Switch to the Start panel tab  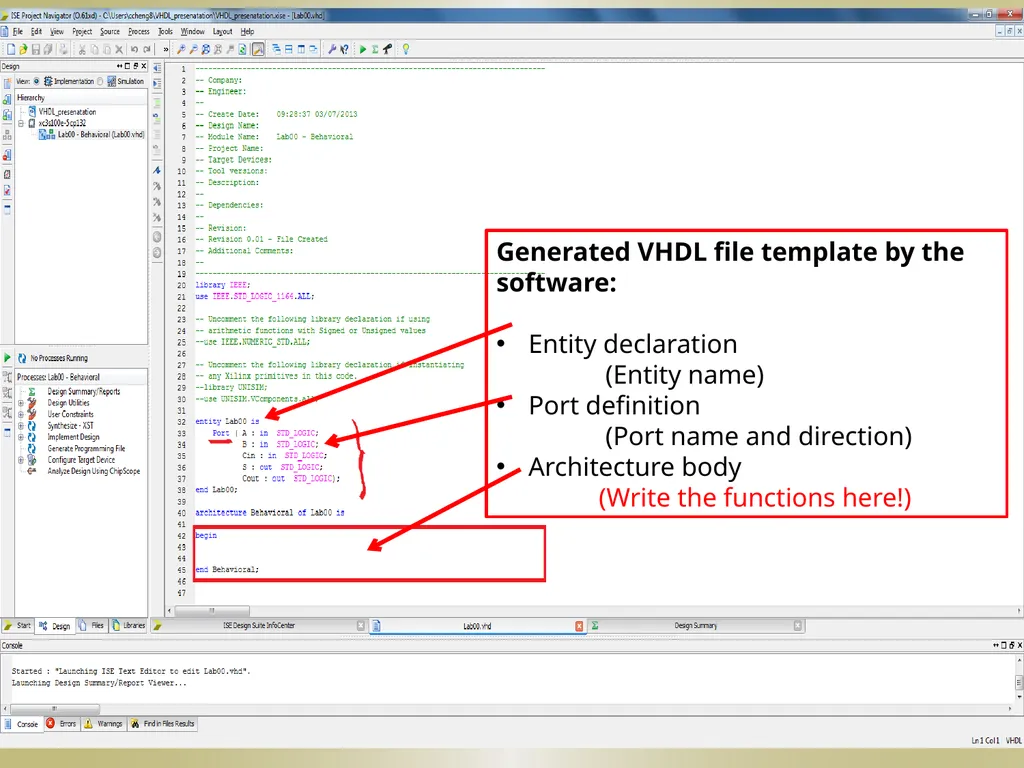18,626
